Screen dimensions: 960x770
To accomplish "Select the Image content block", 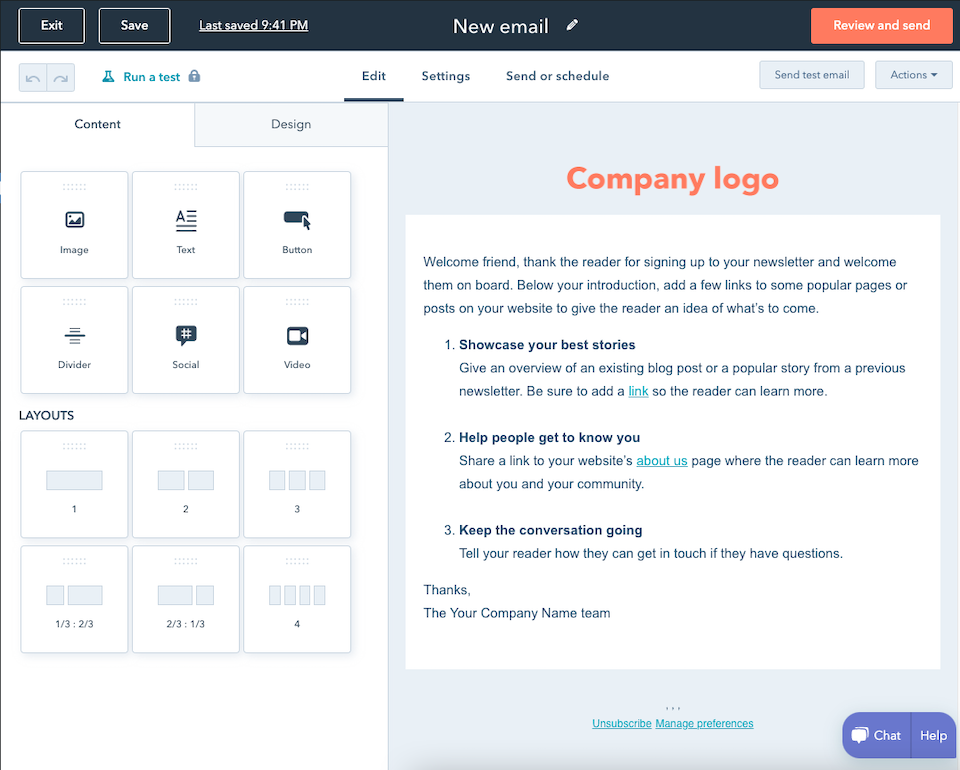I will (x=74, y=225).
